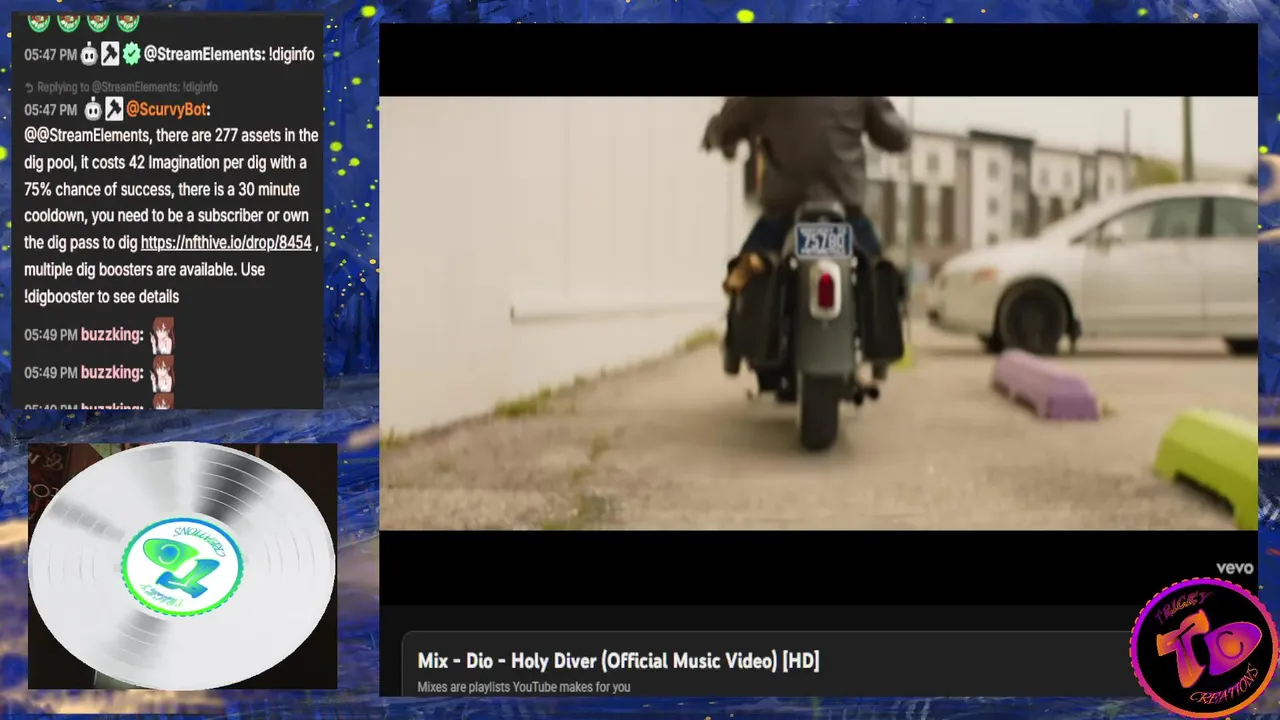Viewport: 1280px width, 720px height.
Task: Click the robot badge beside @ScurvyBot
Action: [93, 109]
